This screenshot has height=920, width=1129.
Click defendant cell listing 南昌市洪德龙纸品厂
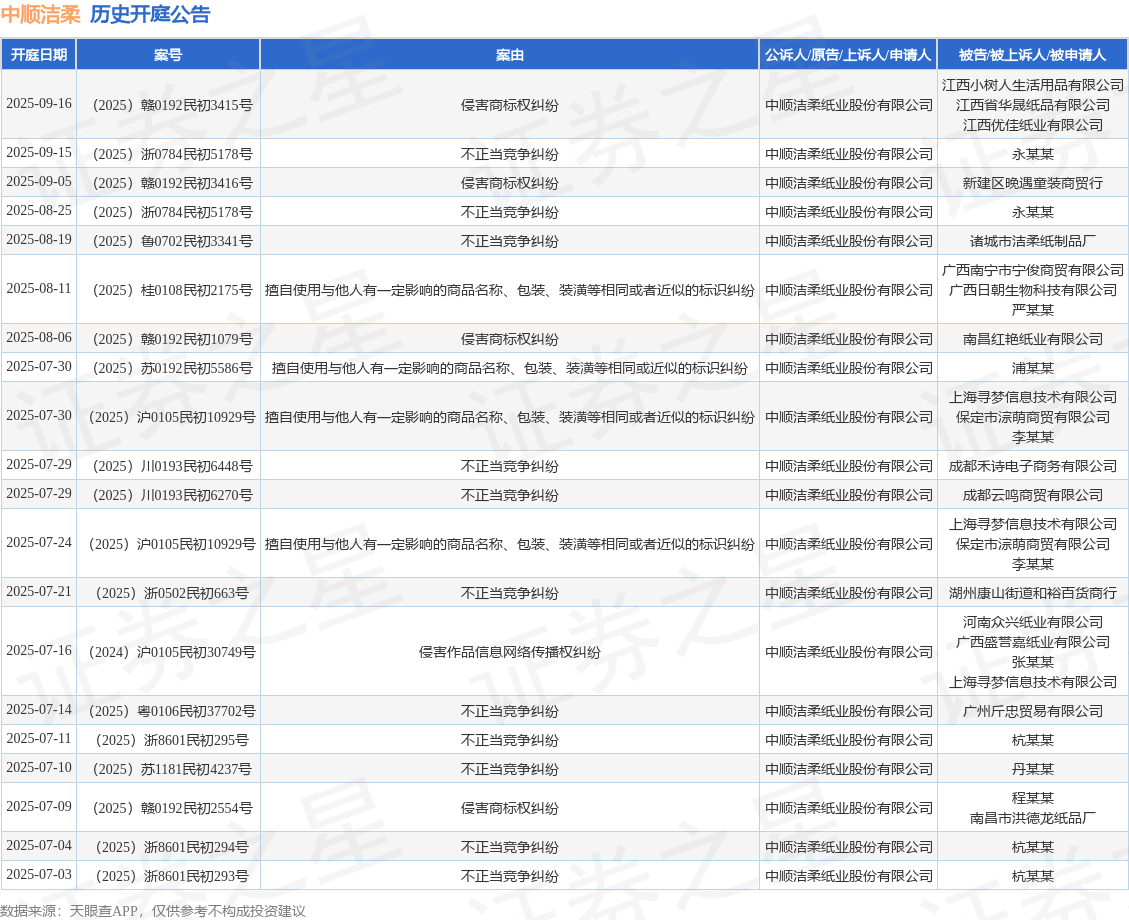(x=1033, y=808)
